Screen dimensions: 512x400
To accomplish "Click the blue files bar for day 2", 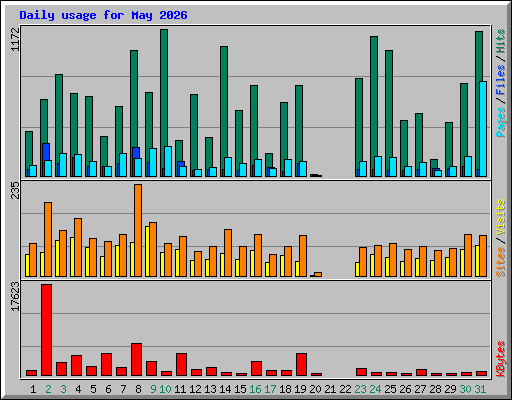I will pyautogui.click(x=45, y=152).
